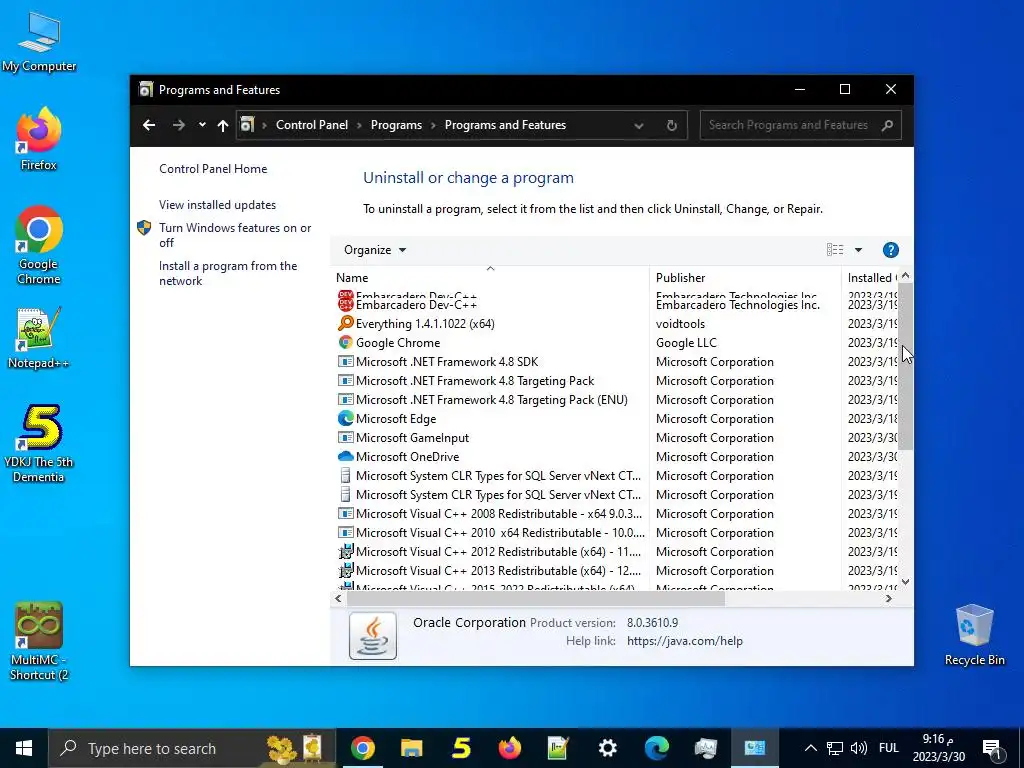The height and width of the screenshot is (768, 1024).
Task: Select the Recycle Bin desktop icon
Action: coord(974,635)
